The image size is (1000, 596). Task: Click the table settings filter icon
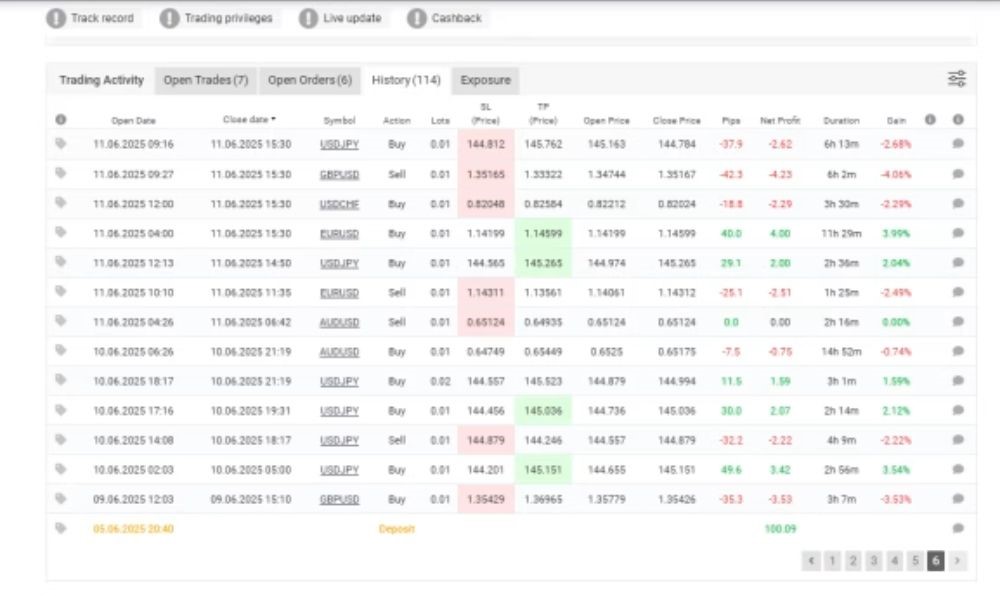[x=956, y=80]
